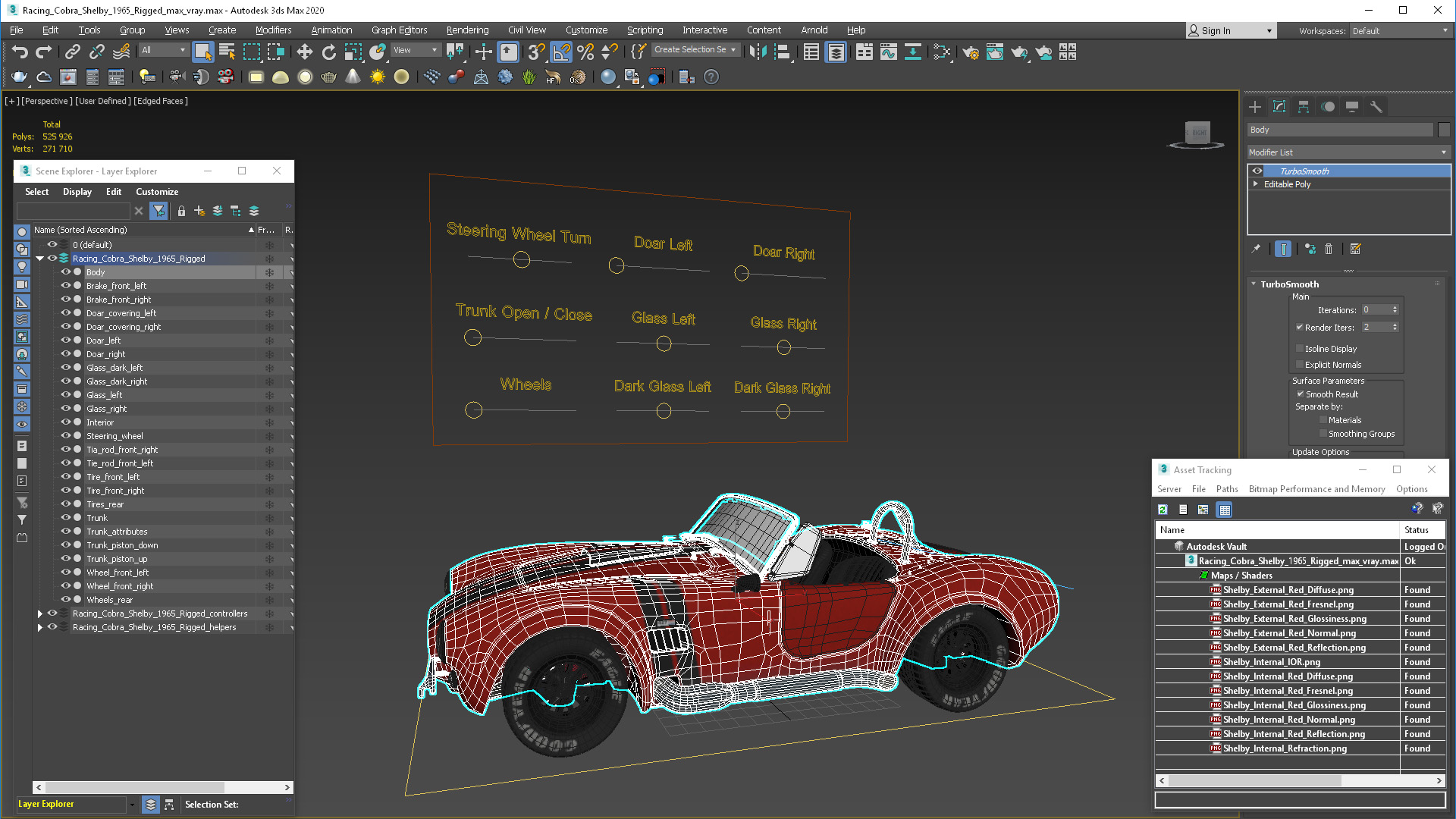Toggle the Render Iters checkbox
1456x819 pixels.
(x=1300, y=327)
